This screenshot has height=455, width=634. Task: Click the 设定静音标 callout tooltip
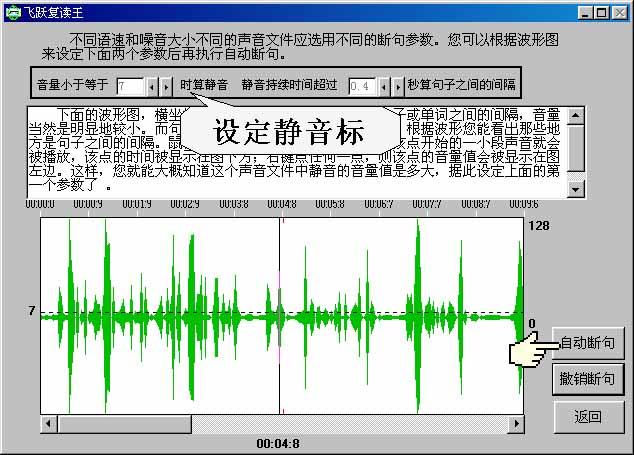point(290,132)
